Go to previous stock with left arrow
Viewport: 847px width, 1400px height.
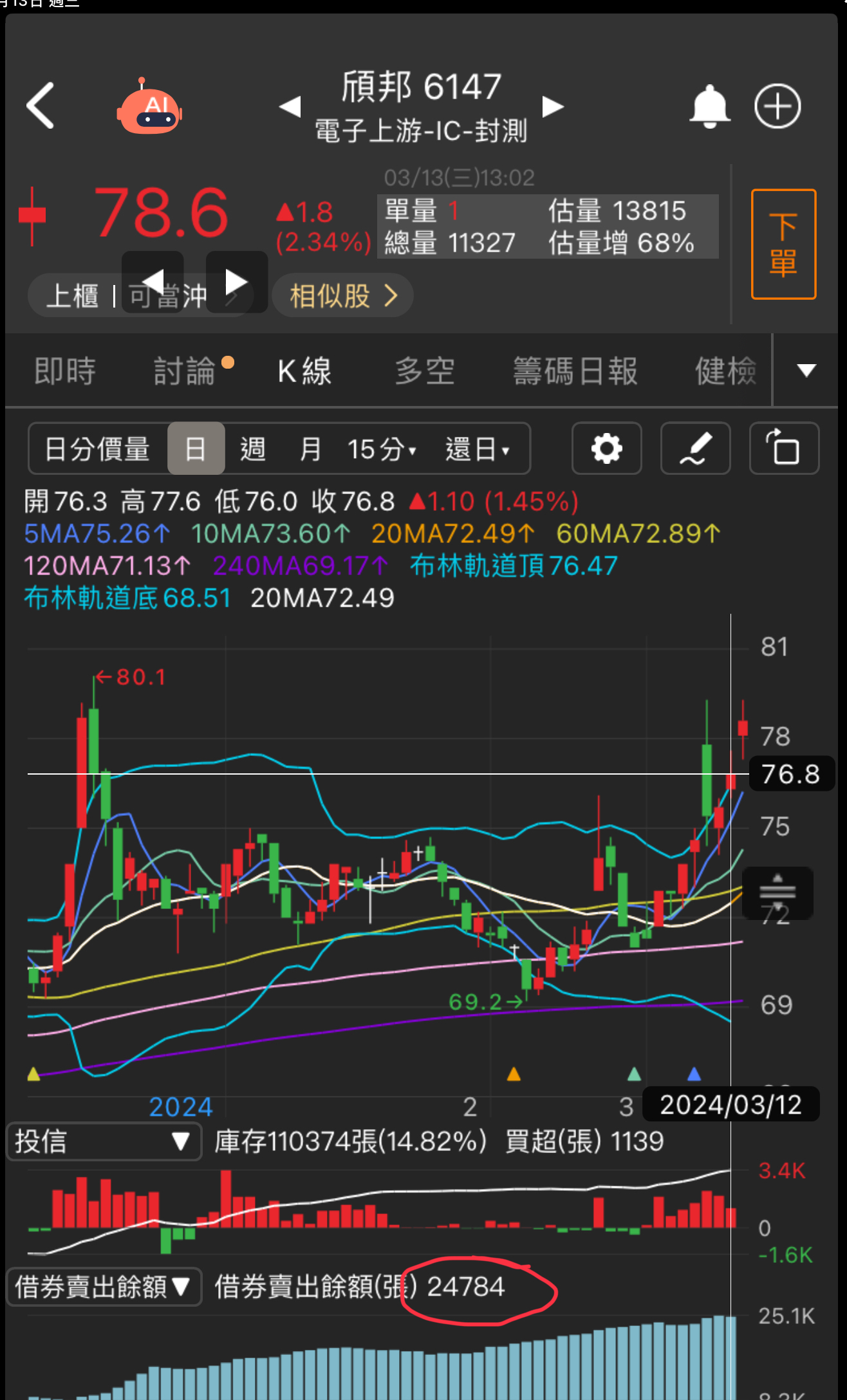coord(290,107)
